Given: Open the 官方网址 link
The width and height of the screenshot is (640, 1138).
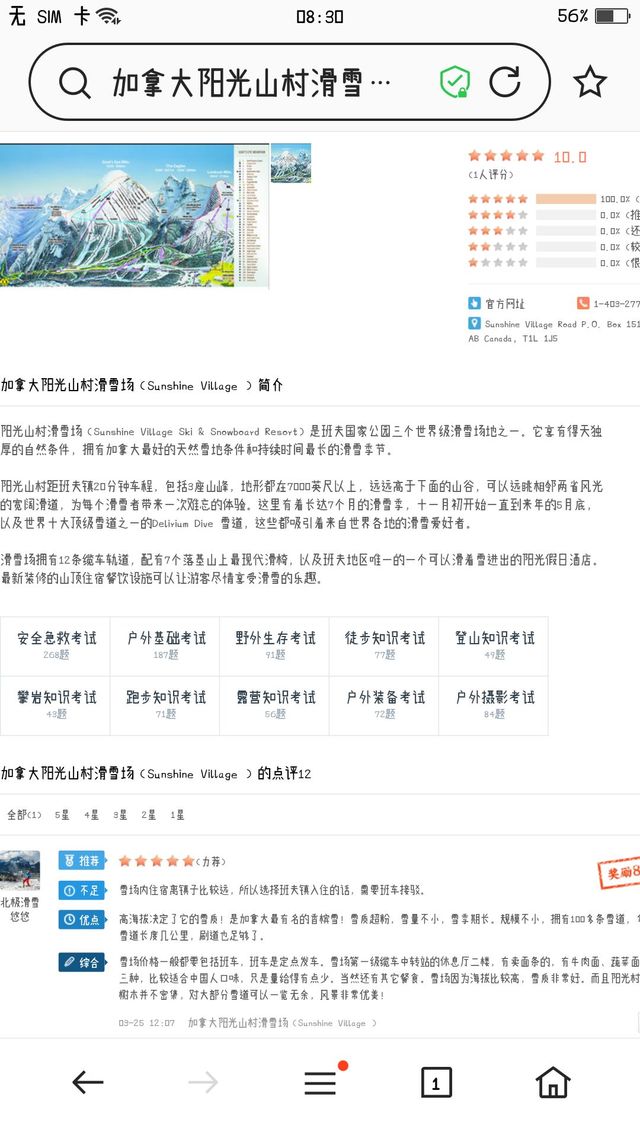Looking at the screenshot, I should click(505, 304).
